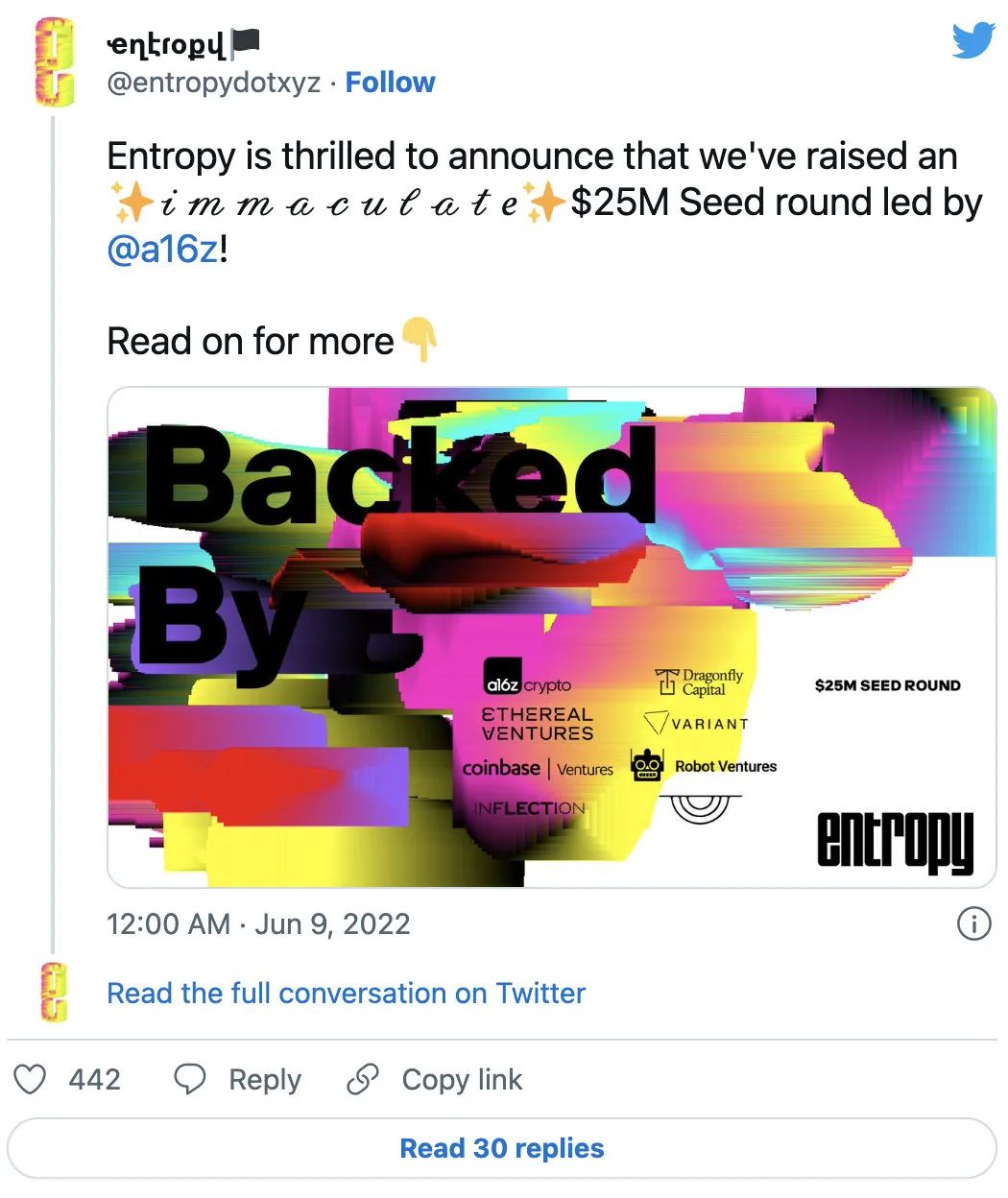Click the a16z crypto logo in image

coord(528,684)
